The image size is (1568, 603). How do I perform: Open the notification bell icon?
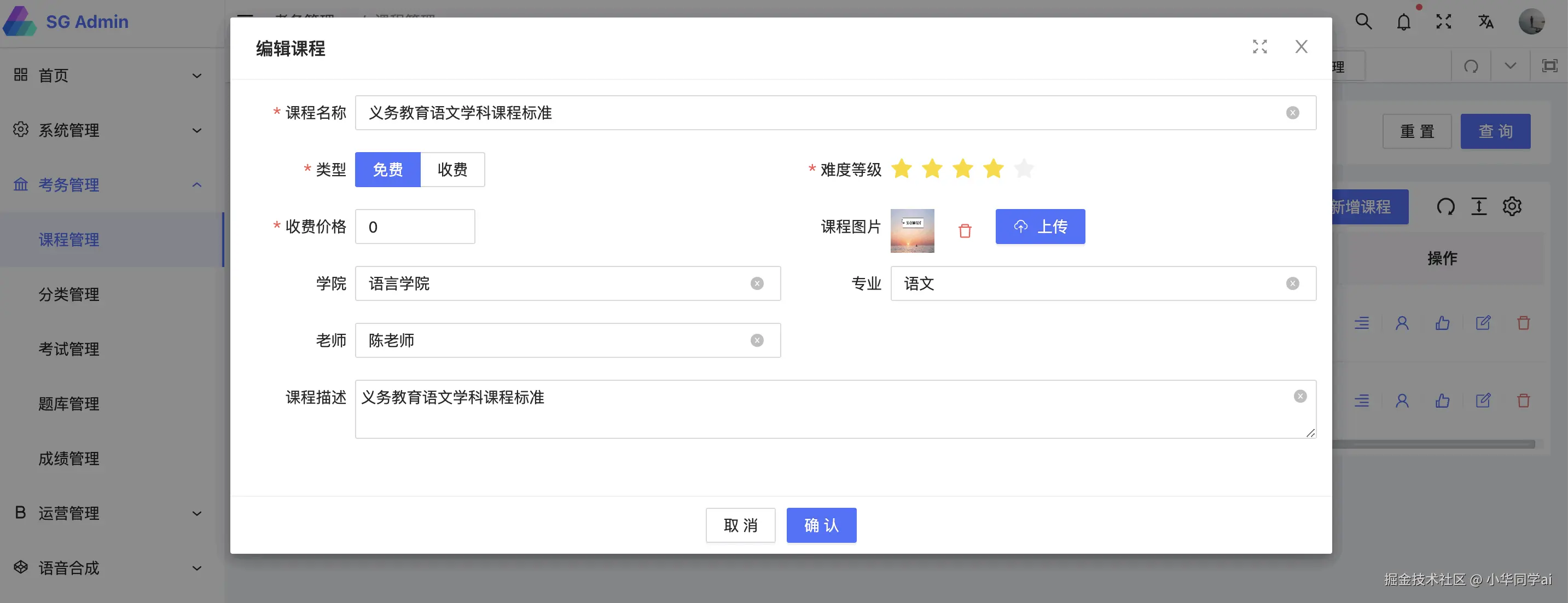[x=1403, y=22]
